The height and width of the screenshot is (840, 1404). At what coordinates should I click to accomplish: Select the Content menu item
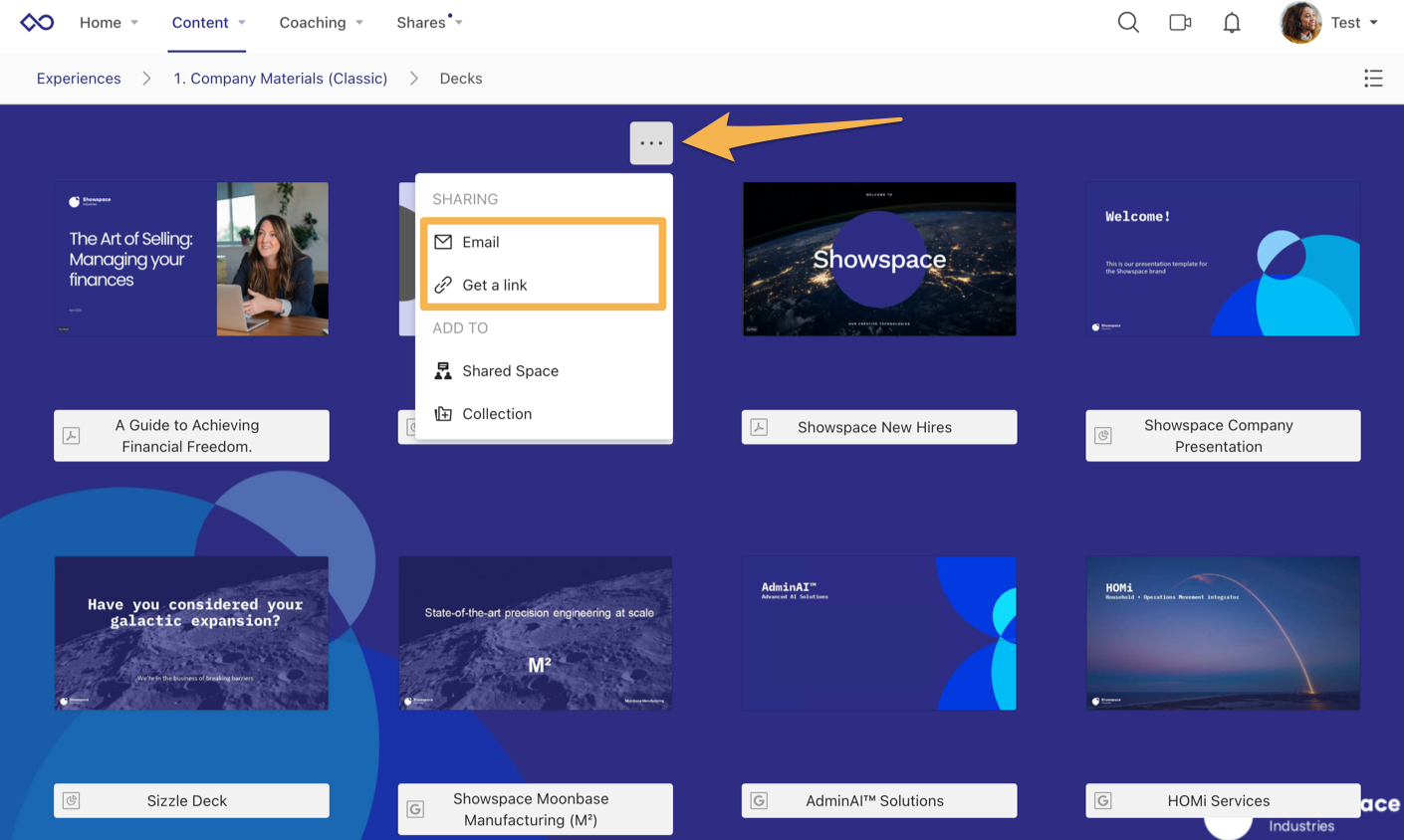tap(199, 22)
